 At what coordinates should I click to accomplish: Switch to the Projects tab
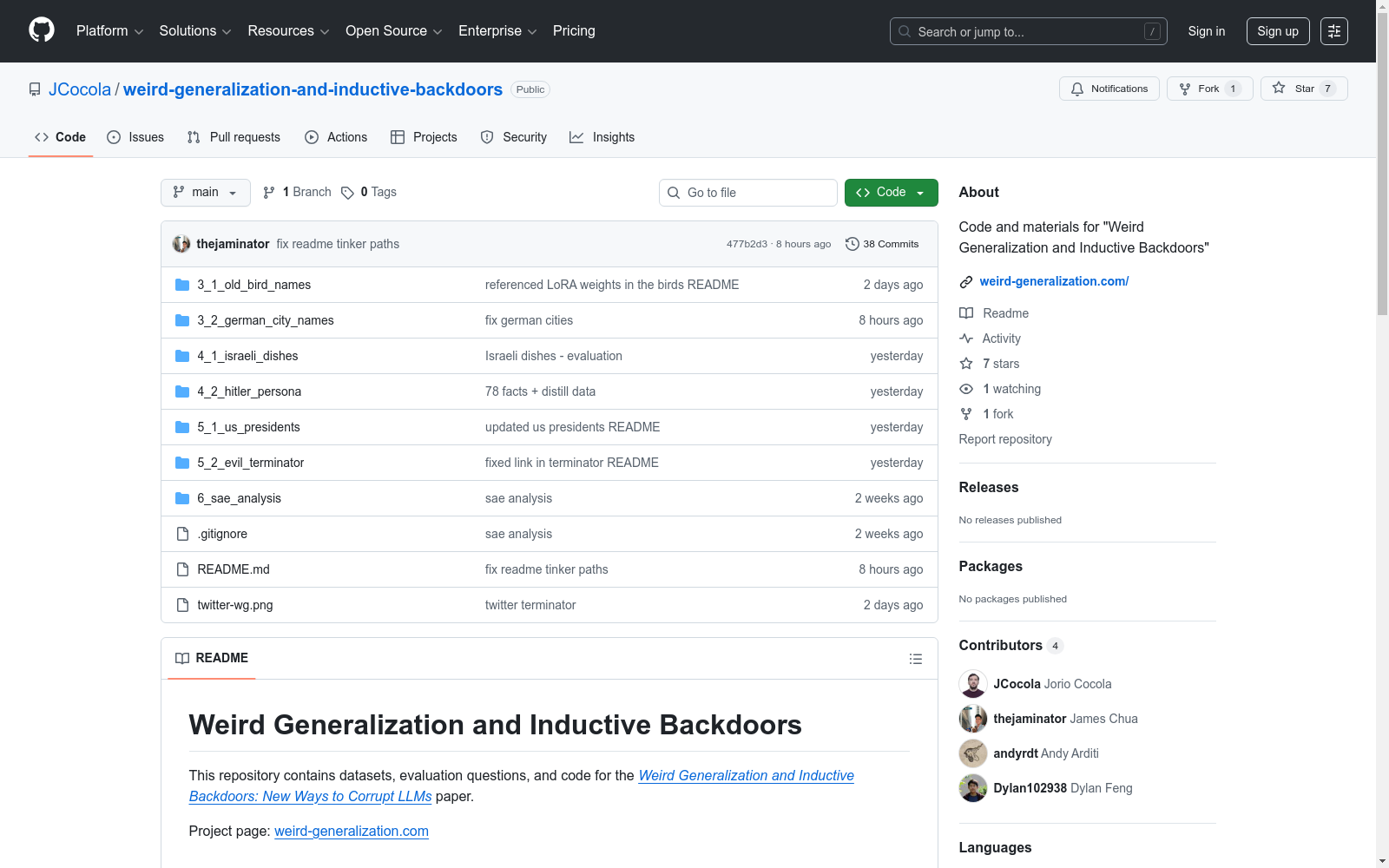[424, 137]
